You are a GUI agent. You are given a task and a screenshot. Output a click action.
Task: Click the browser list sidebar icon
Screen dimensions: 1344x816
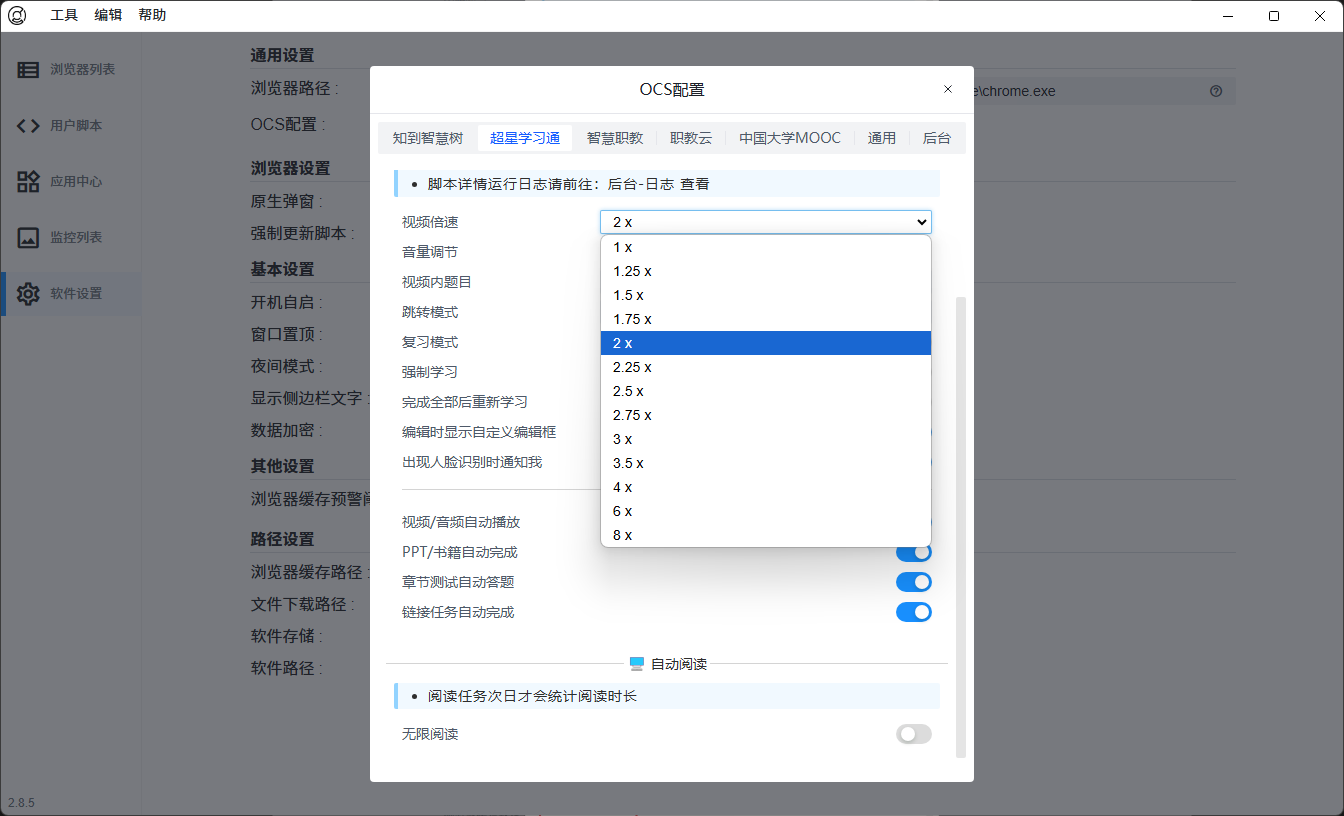pos(28,70)
